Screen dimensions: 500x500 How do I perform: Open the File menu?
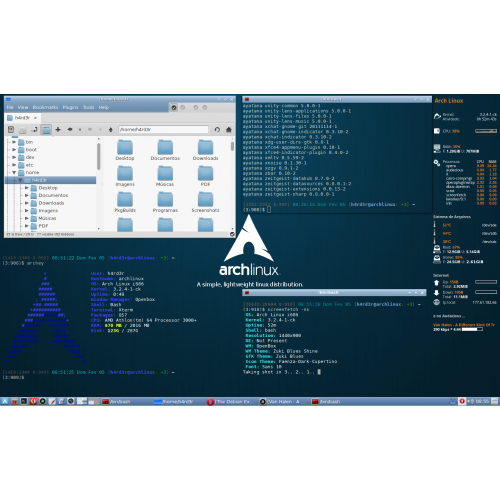point(10,107)
